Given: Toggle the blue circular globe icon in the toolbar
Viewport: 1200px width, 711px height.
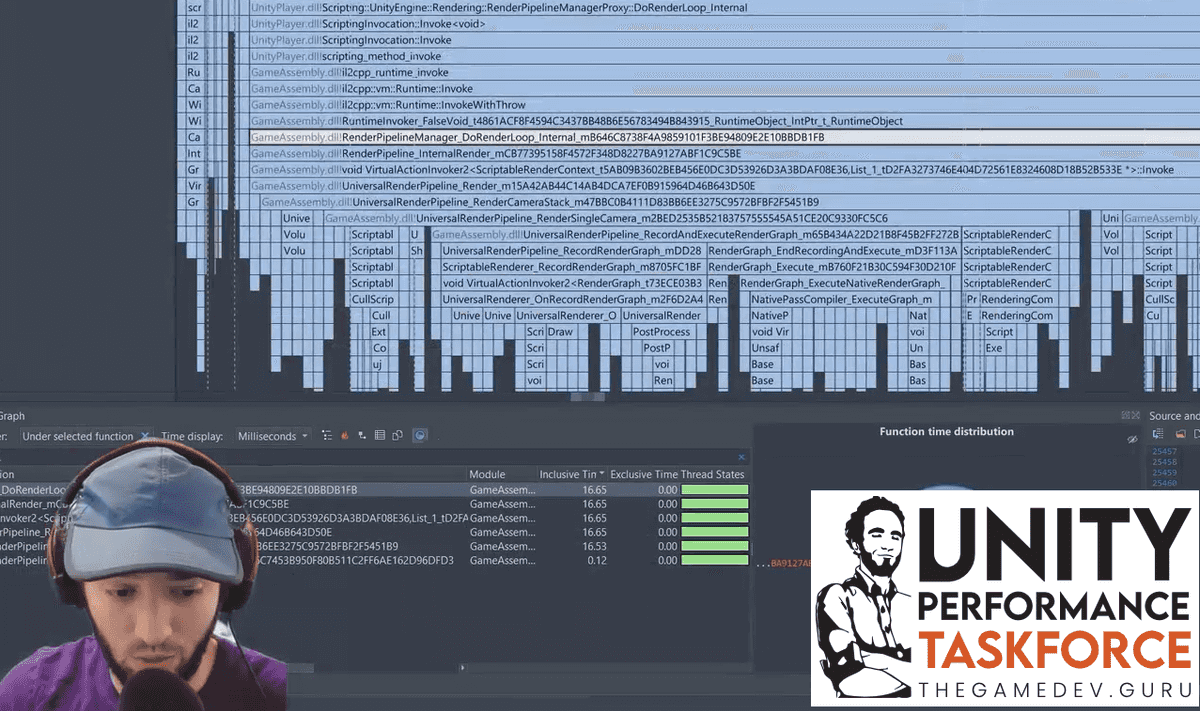Looking at the screenshot, I should [x=421, y=434].
